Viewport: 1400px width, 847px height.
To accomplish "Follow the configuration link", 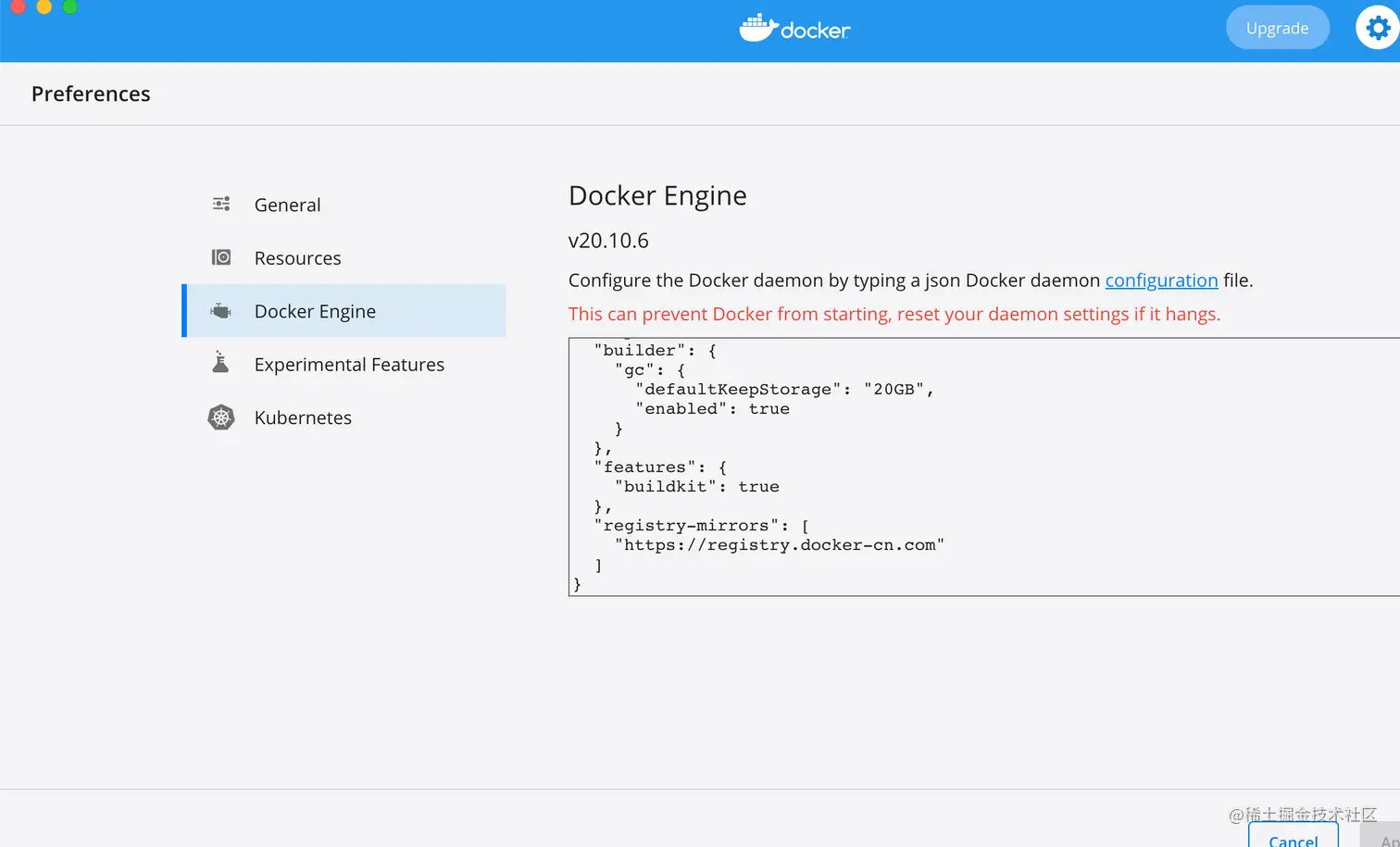I will pyautogui.click(x=1161, y=280).
